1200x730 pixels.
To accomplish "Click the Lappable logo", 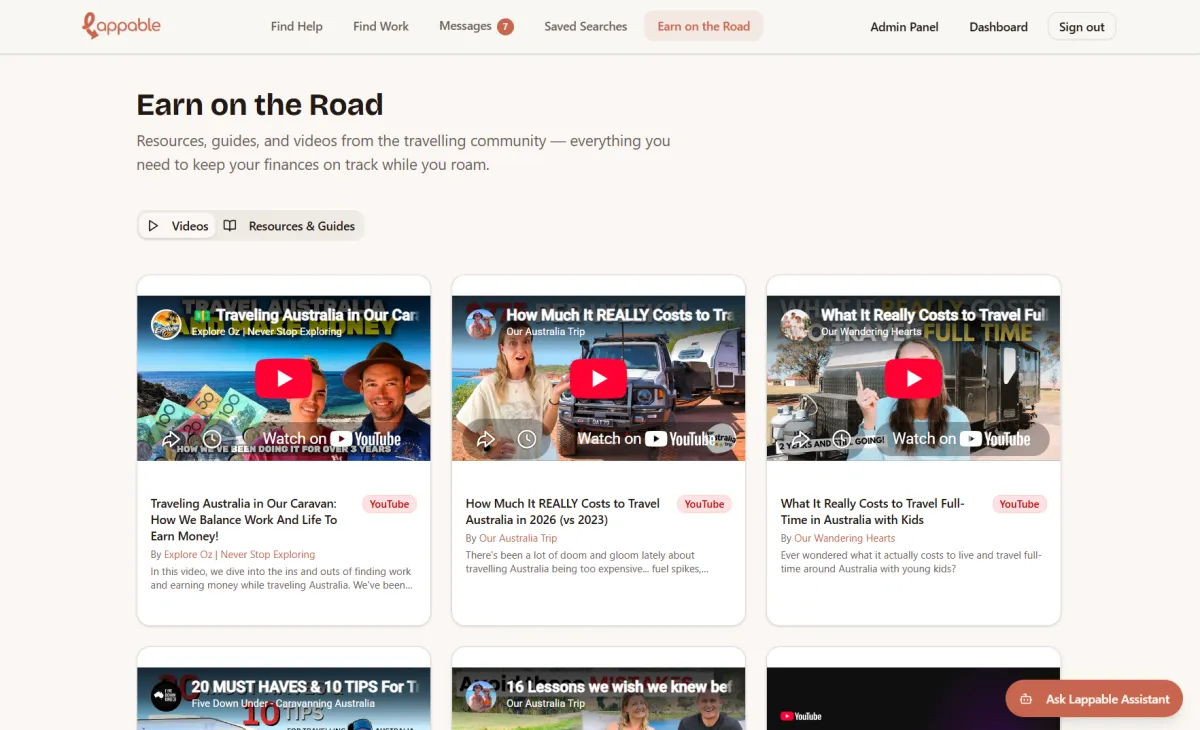I will (x=121, y=26).
